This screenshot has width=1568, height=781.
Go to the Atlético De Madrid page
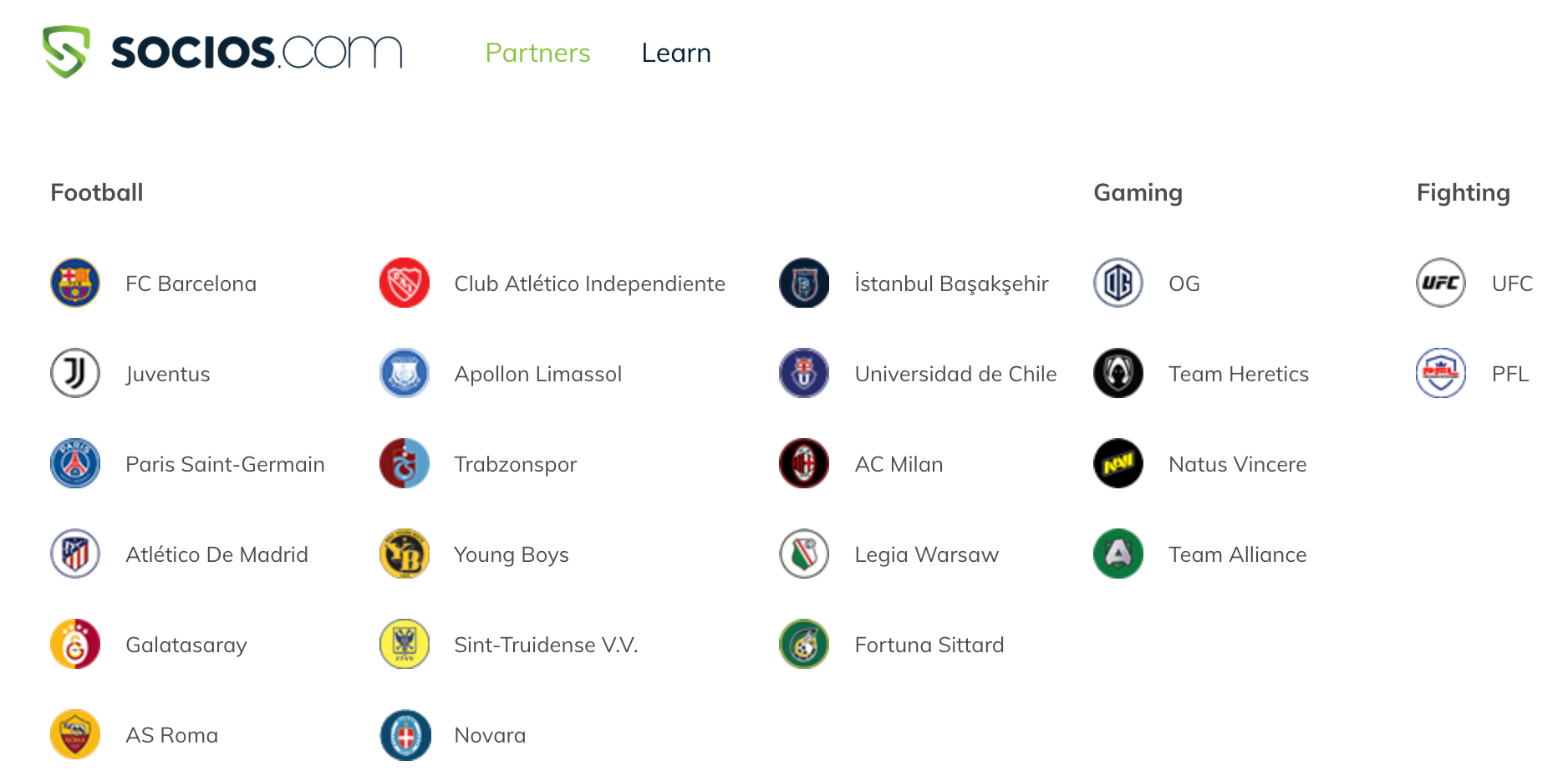(x=216, y=554)
